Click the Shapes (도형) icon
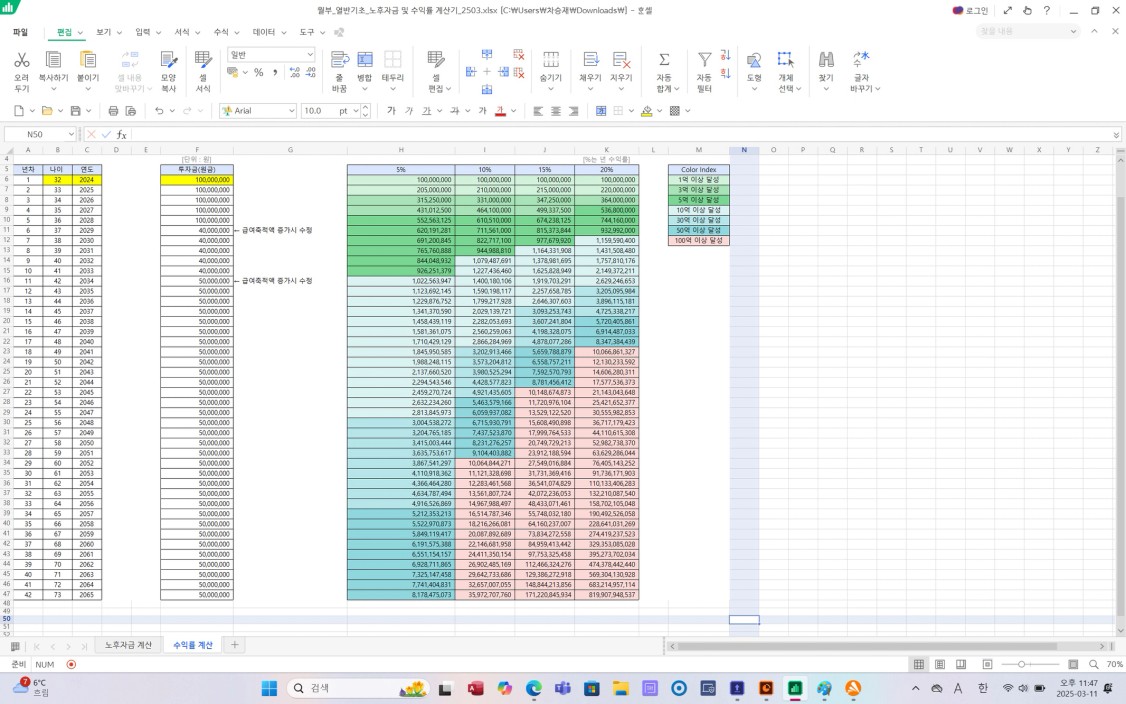 (x=754, y=60)
